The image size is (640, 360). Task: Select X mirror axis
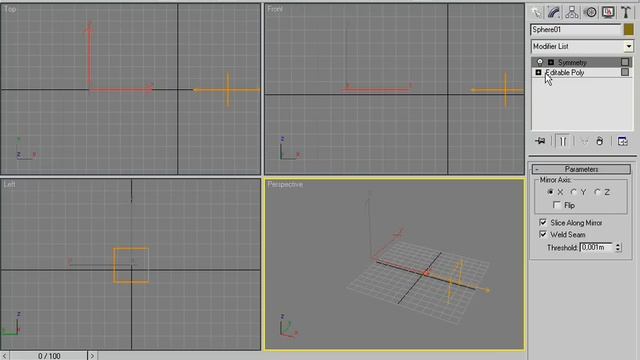tap(551, 192)
